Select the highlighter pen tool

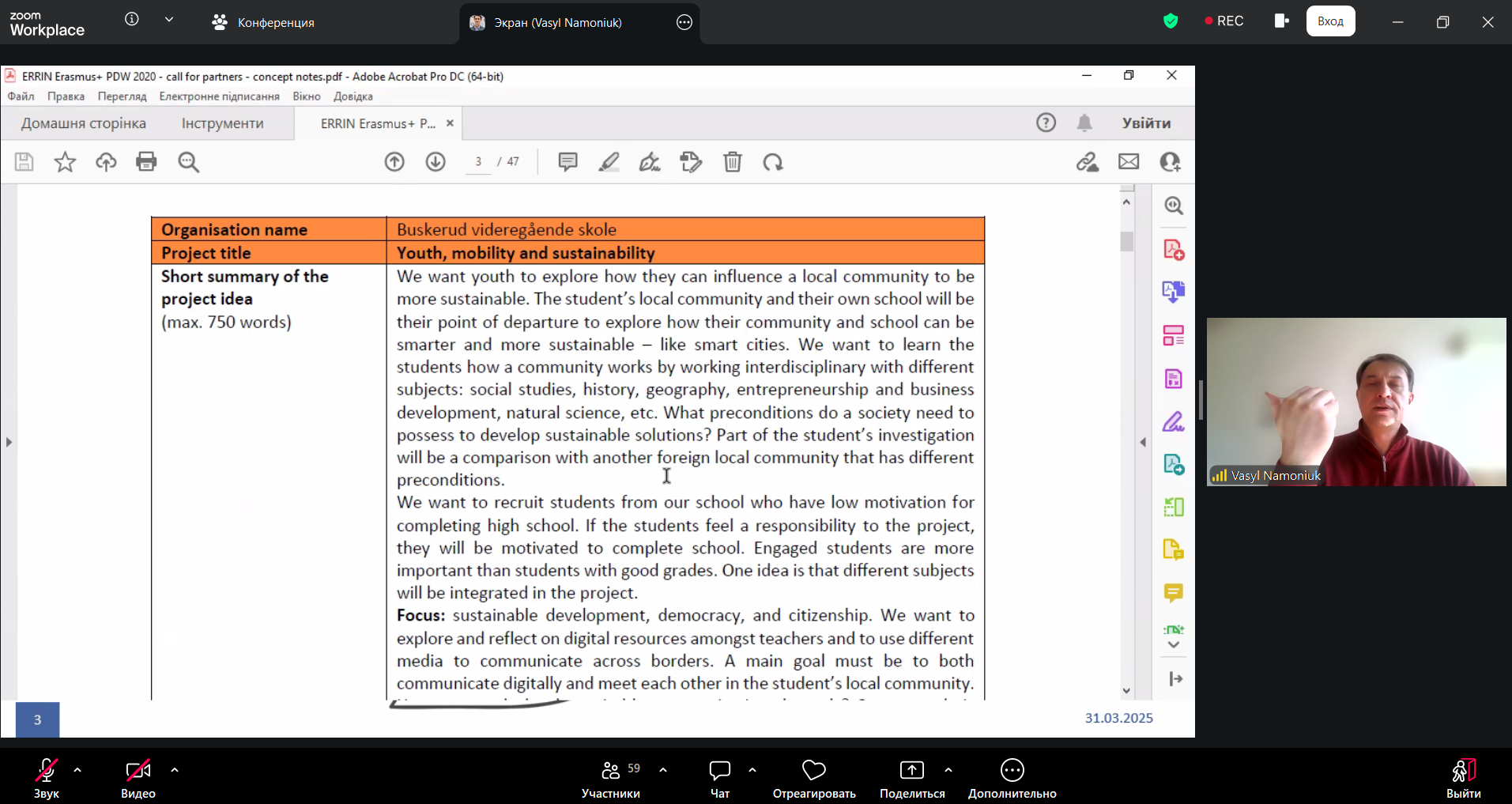click(x=609, y=162)
